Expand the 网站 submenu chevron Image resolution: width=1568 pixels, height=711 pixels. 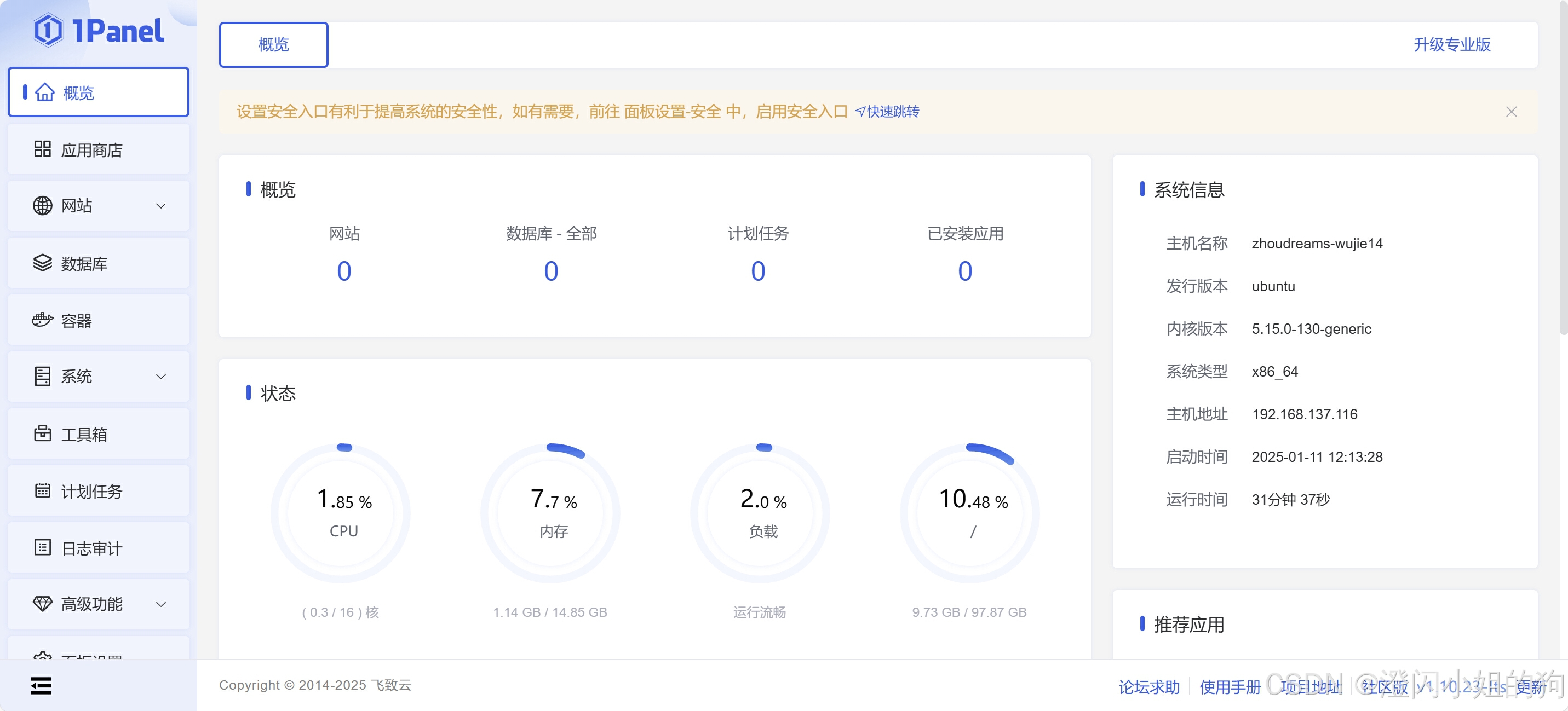point(160,206)
